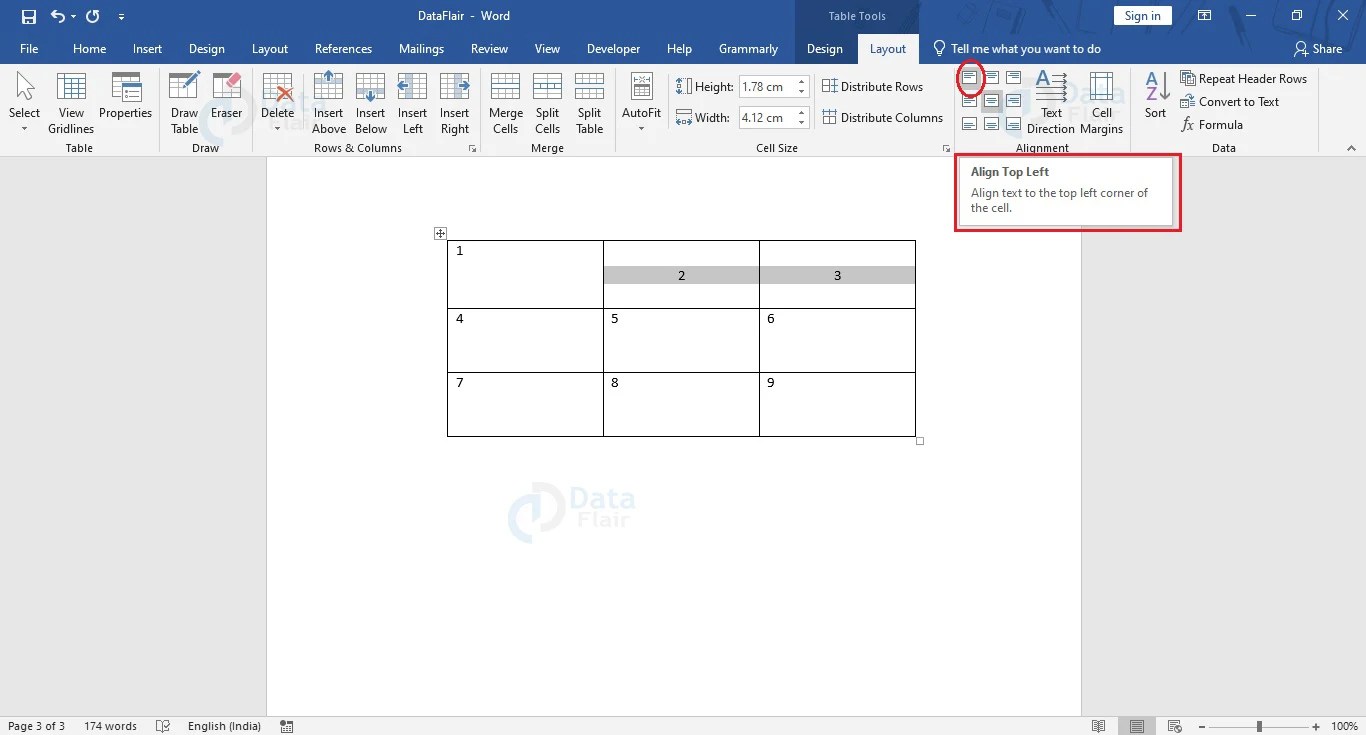The width and height of the screenshot is (1366, 735).
Task: Toggle View Gridlines
Action: (70, 100)
